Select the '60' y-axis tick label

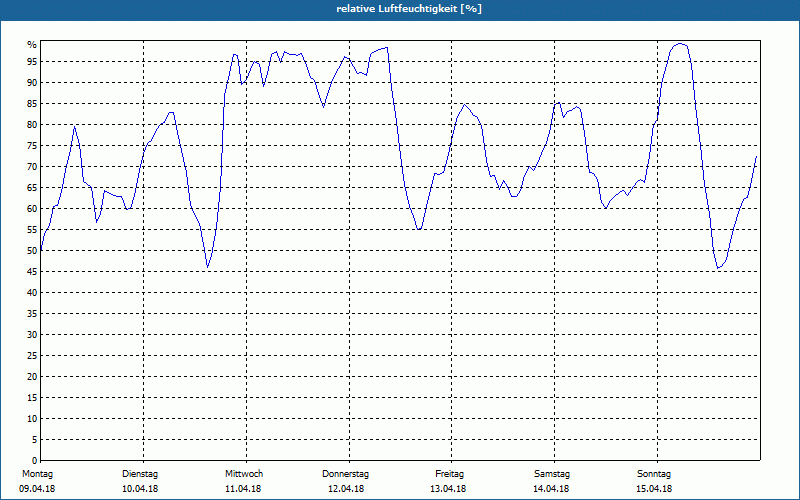tap(32, 209)
